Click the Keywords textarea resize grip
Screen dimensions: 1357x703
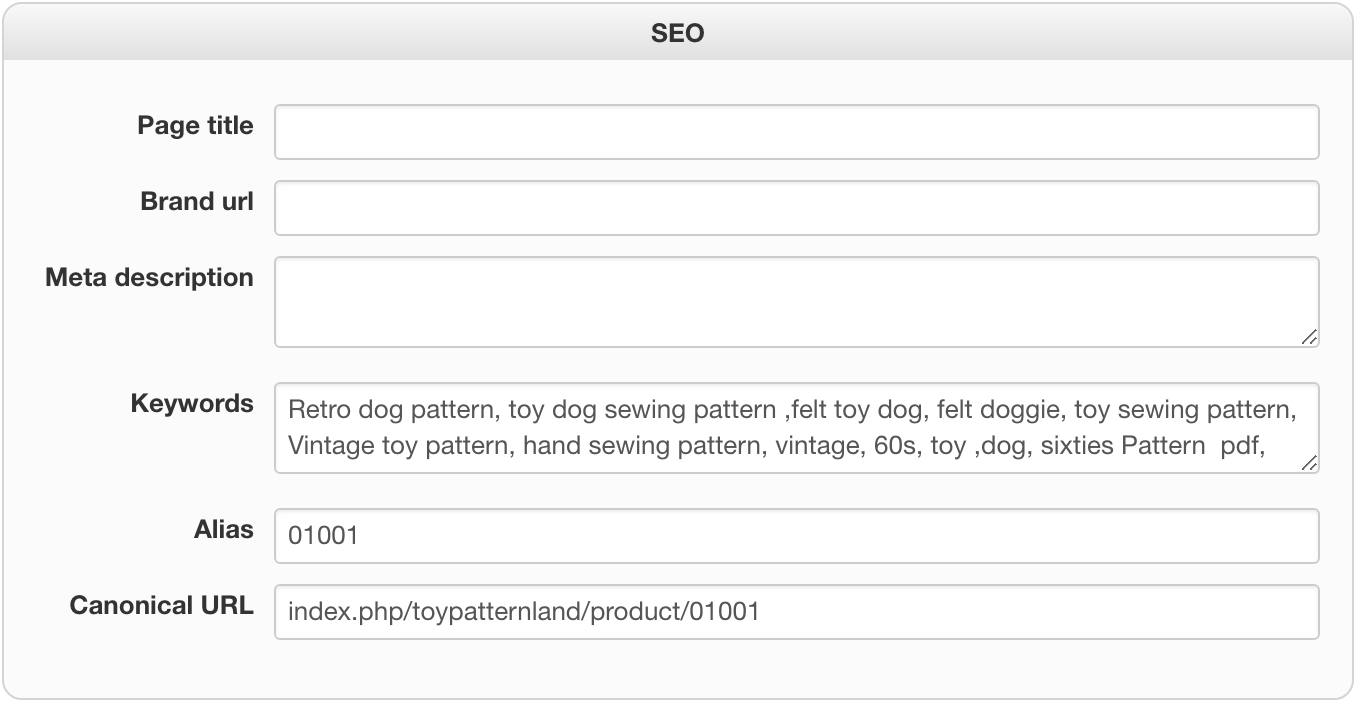[x=1309, y=464]
